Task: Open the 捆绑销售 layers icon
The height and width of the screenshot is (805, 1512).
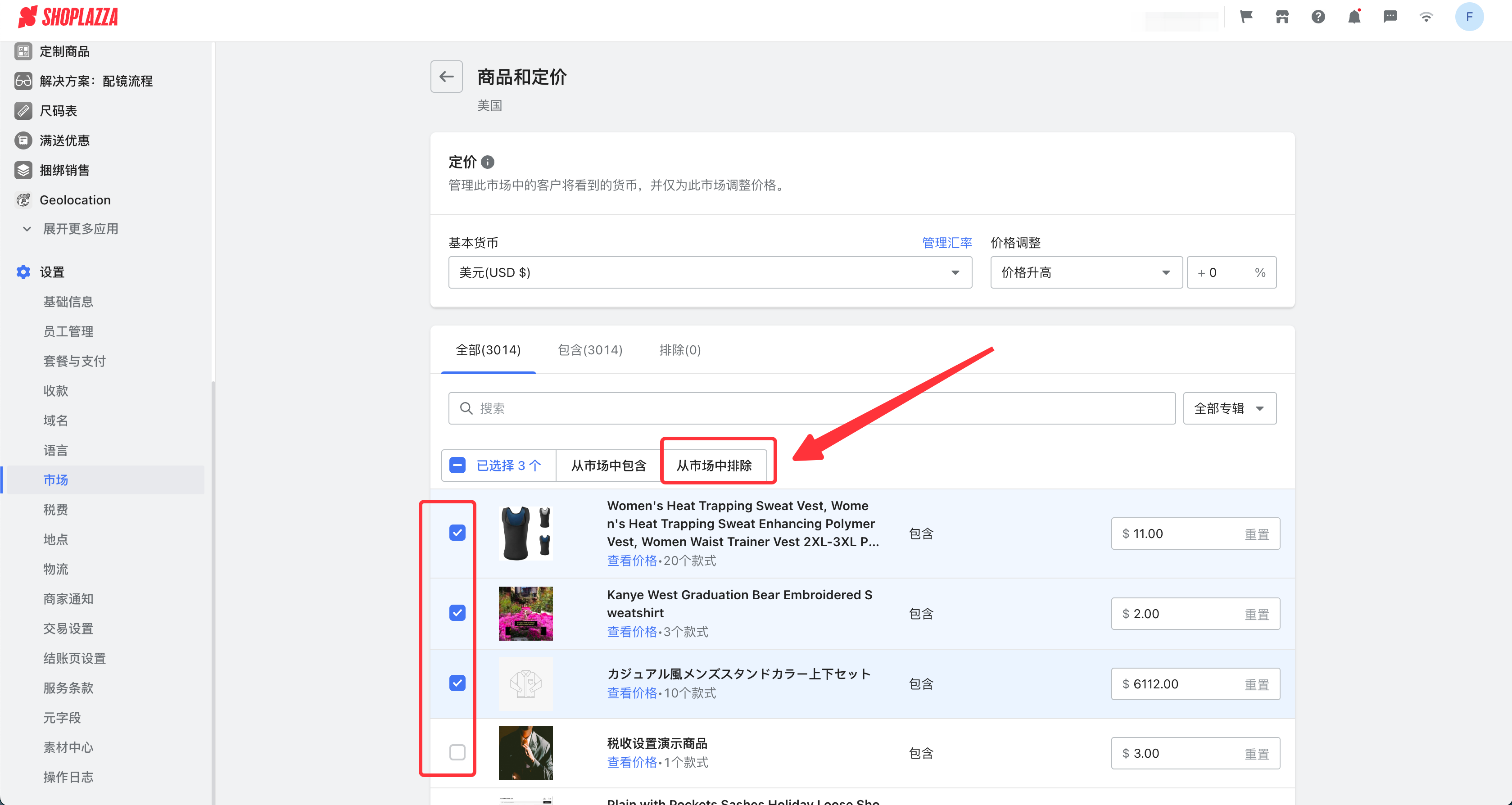Action: pyautogui.click(x=23, y=170)
